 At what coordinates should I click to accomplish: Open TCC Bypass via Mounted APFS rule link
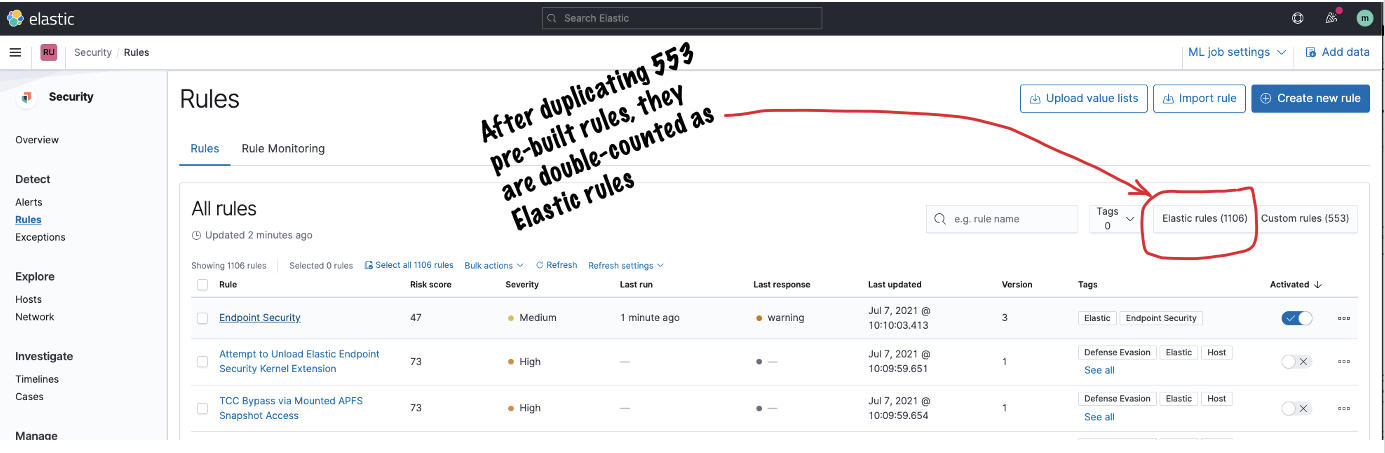(x=291, y=408)
